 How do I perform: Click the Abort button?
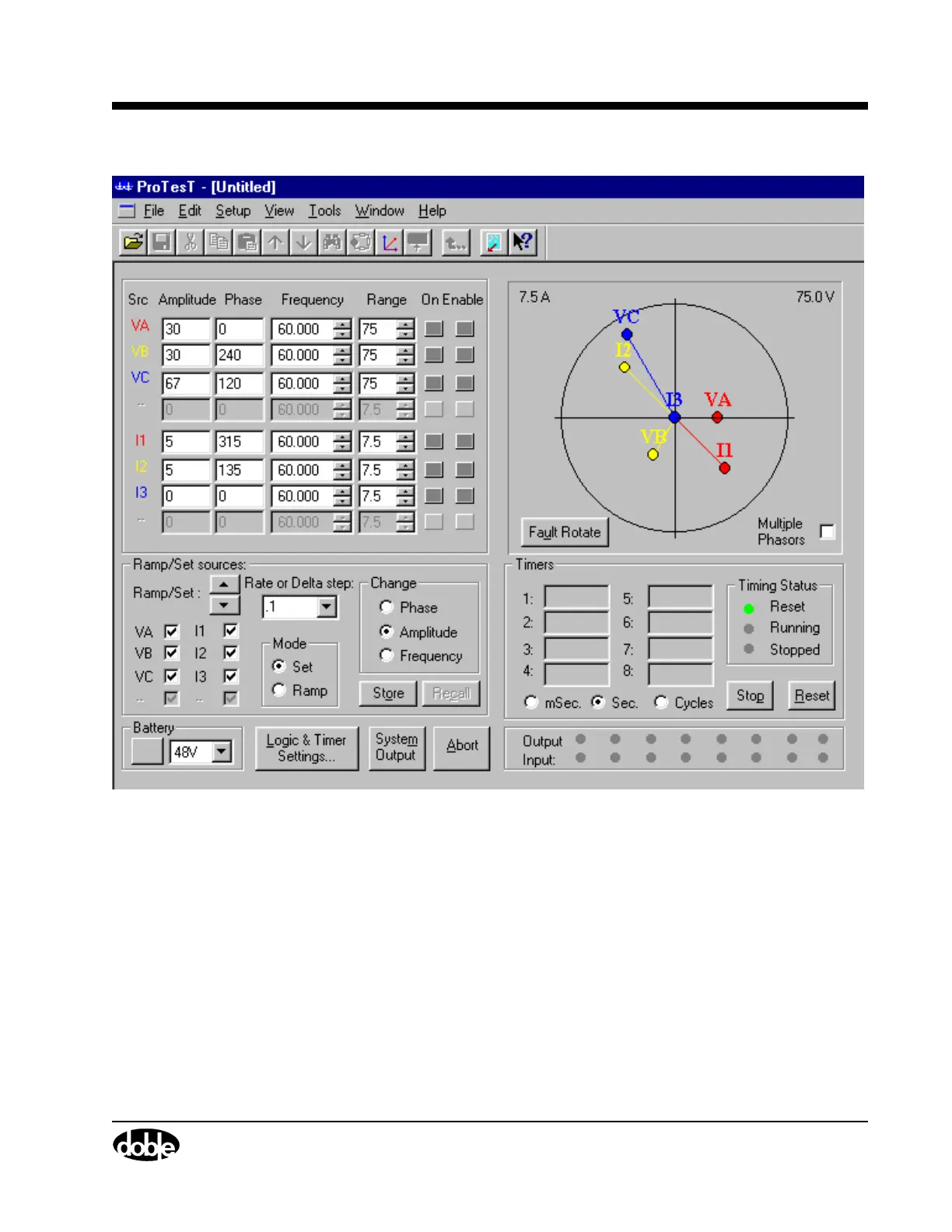462,748
